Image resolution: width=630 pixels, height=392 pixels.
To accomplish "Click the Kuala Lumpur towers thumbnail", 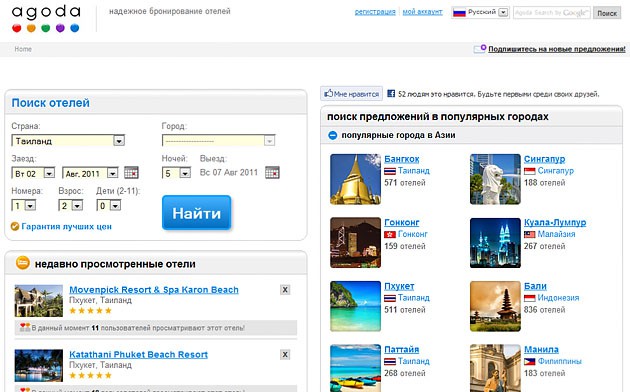I will (495, 243).
